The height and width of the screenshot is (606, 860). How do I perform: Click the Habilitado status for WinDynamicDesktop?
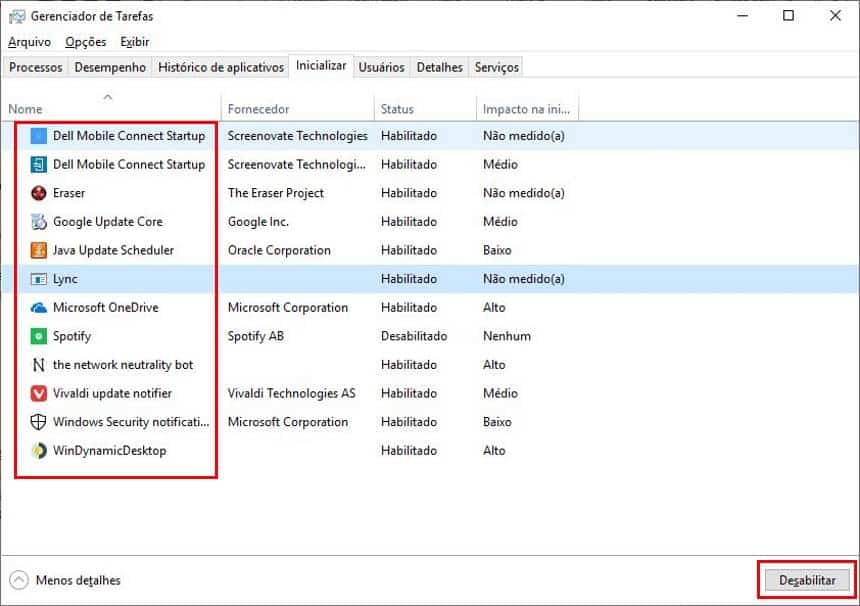409,450
